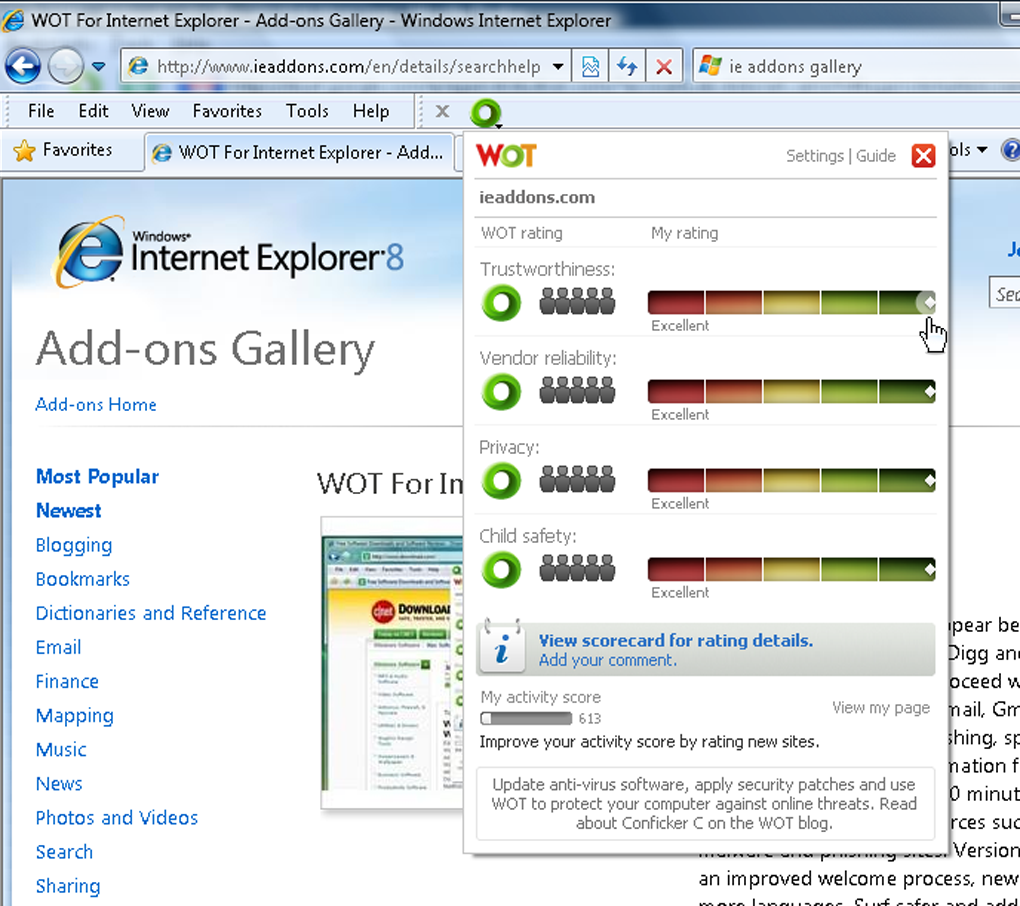Go back with the blue Back arrow
This screenshot has width=1020, height=906.
click(23, 66)
